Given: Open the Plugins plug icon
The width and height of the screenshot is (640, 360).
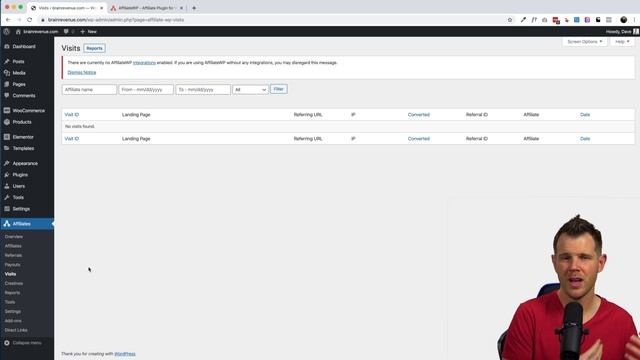Looking at the screenshot, I should pyautogui.click(x=7, y=175).
